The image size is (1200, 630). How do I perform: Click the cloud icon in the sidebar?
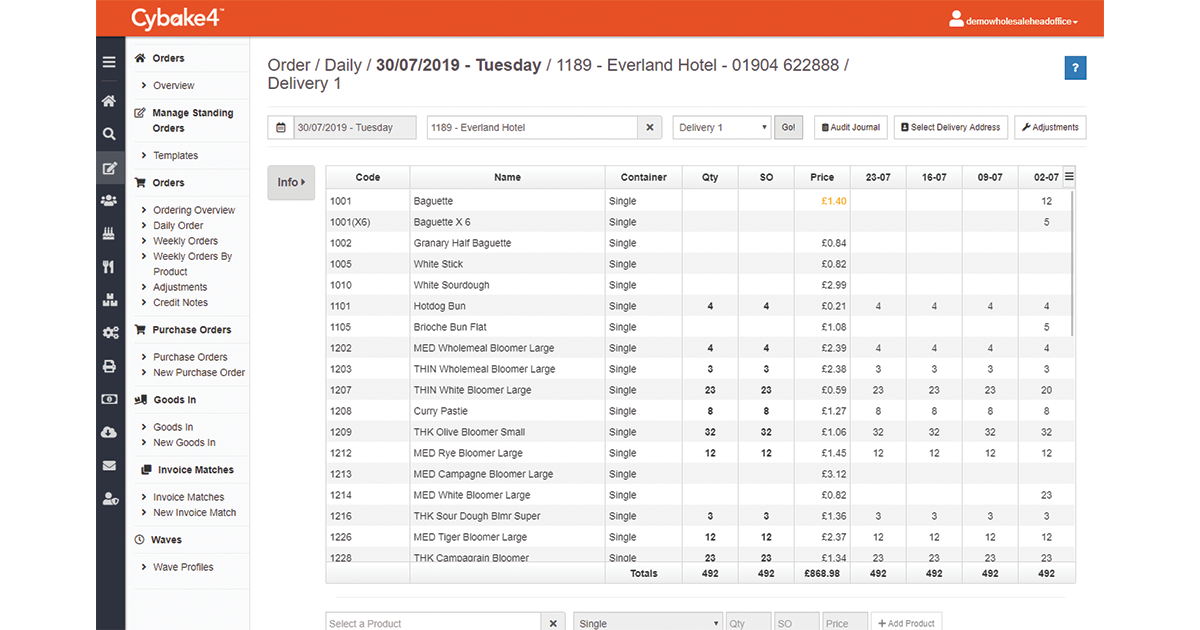pyautogui.click(x=109, y=432)
